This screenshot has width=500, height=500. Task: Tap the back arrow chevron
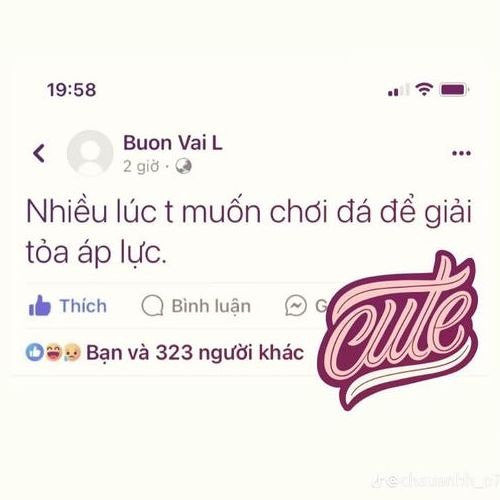tap(39, 153)
